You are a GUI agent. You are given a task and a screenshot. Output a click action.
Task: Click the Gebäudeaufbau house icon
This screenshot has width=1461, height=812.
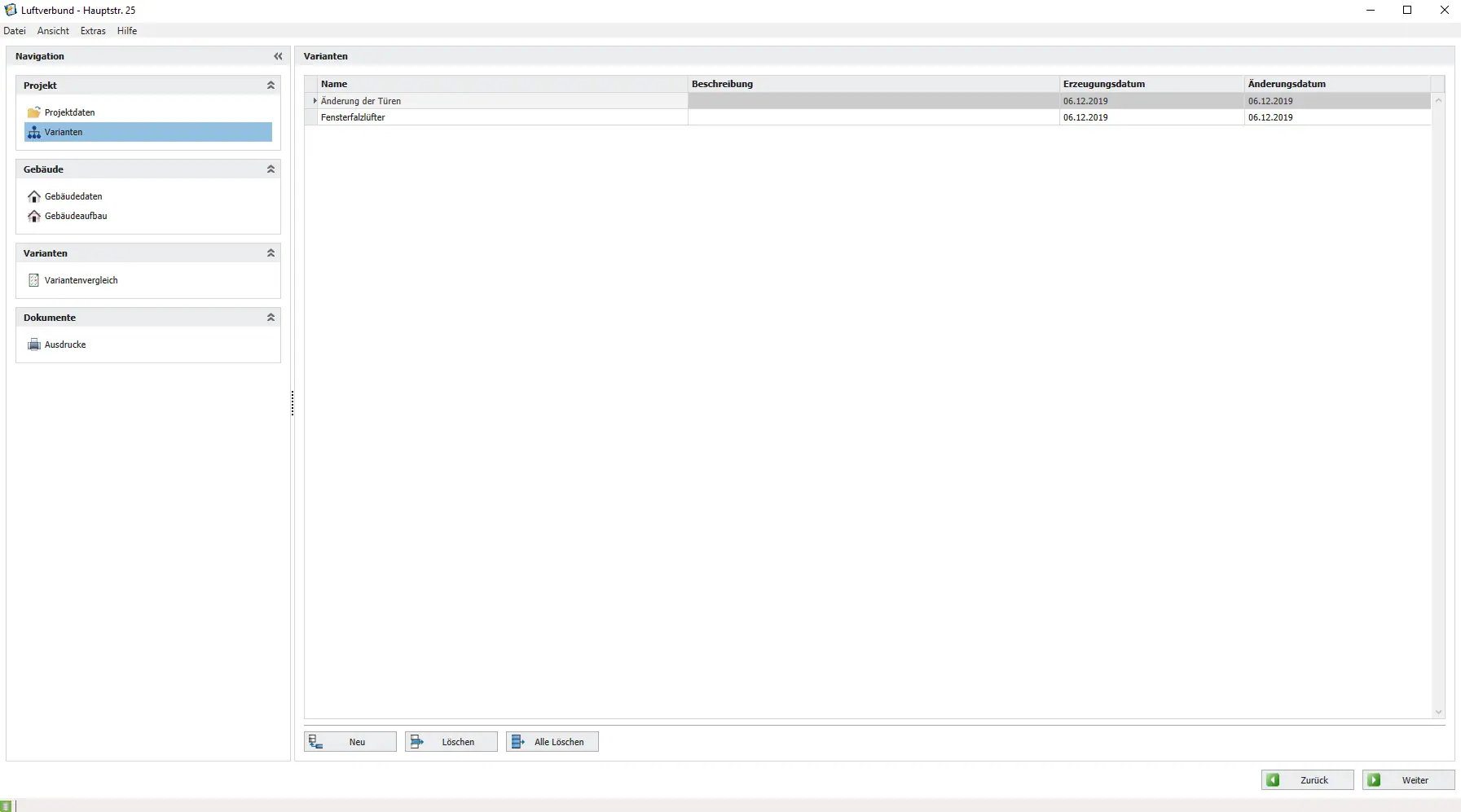[x=33, y=216]
